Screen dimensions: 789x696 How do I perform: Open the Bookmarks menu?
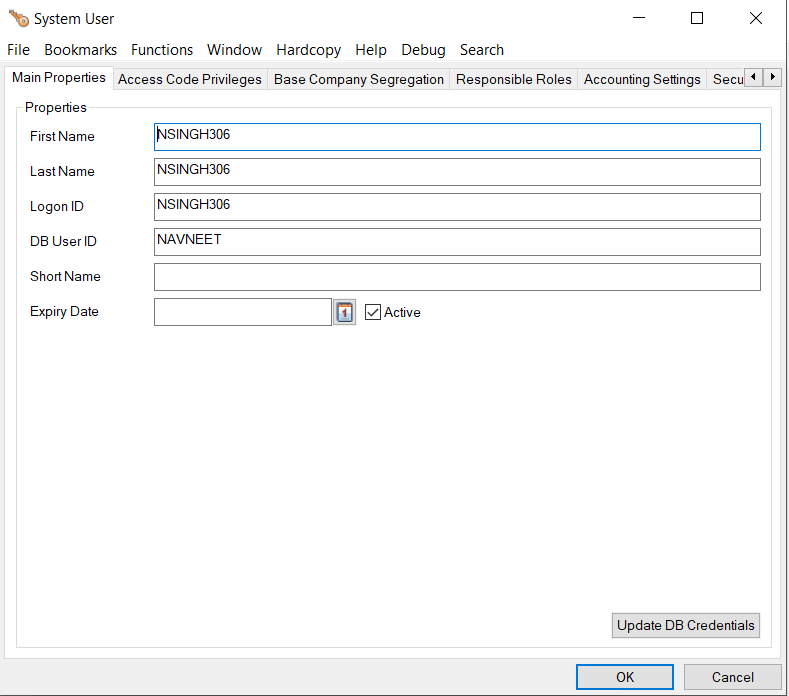point(80,50)
